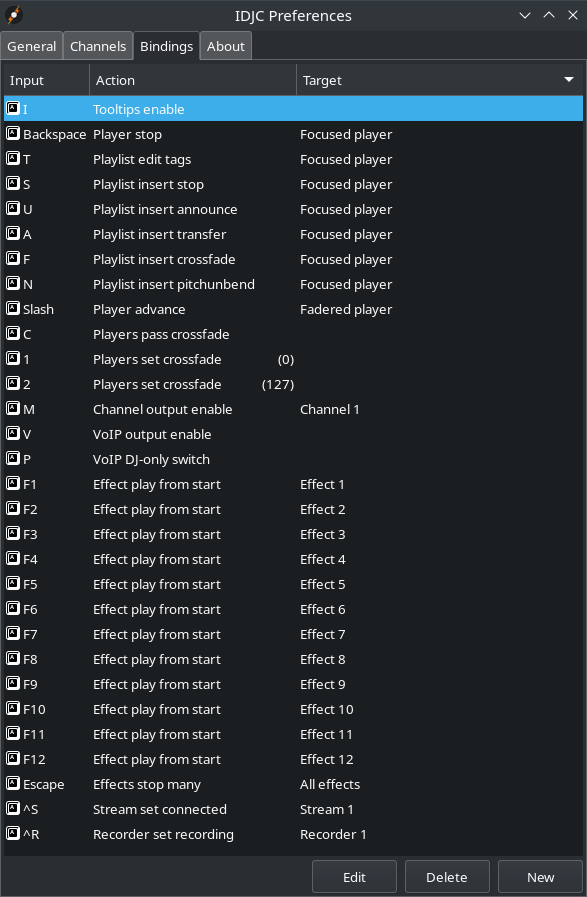Click the IDJC app icon in title bar
The width and height of the screenshot is (587, 897).
click(14, 15)
